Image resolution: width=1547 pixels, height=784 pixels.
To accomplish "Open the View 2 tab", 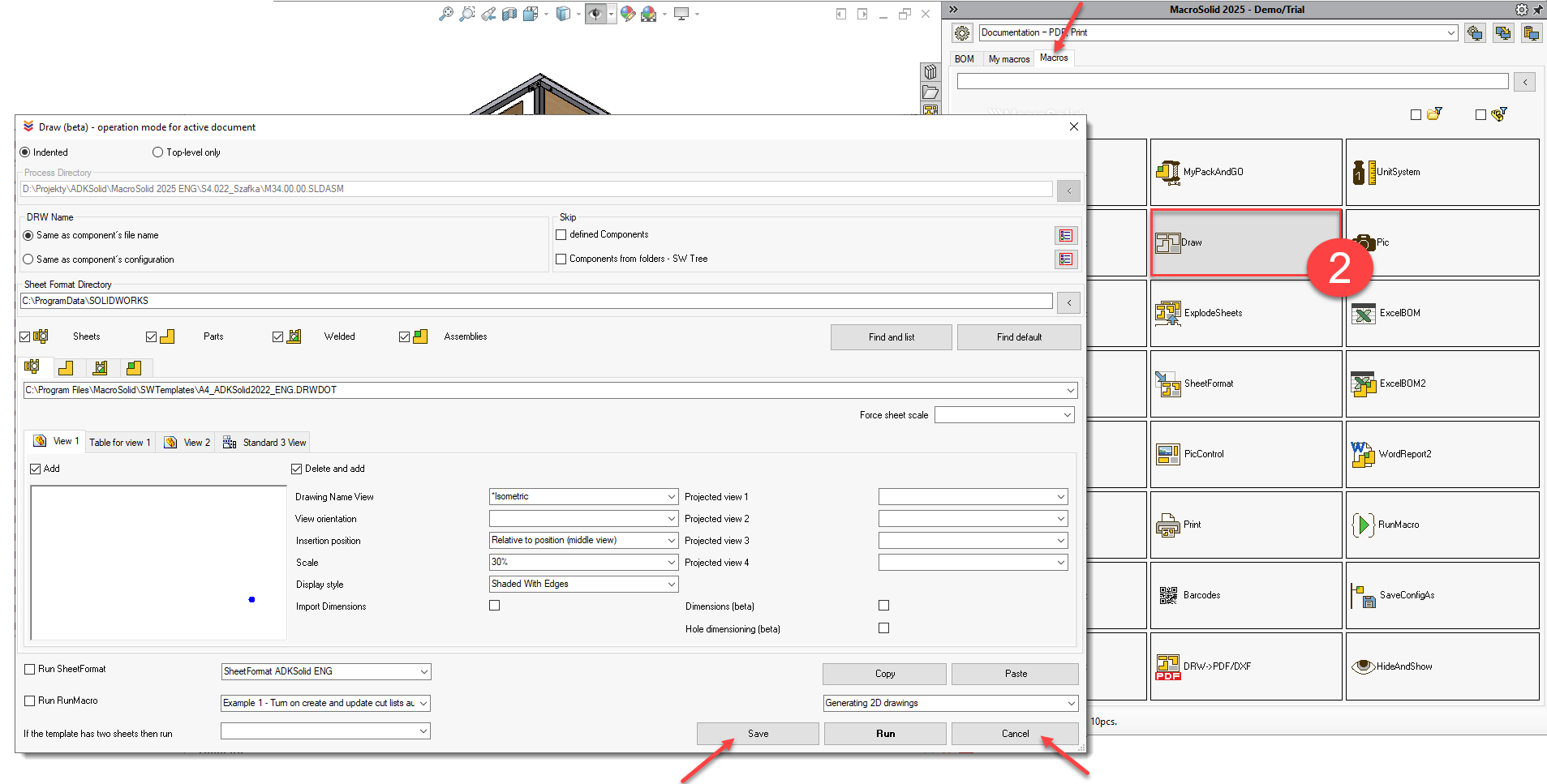I will (187, 443).
